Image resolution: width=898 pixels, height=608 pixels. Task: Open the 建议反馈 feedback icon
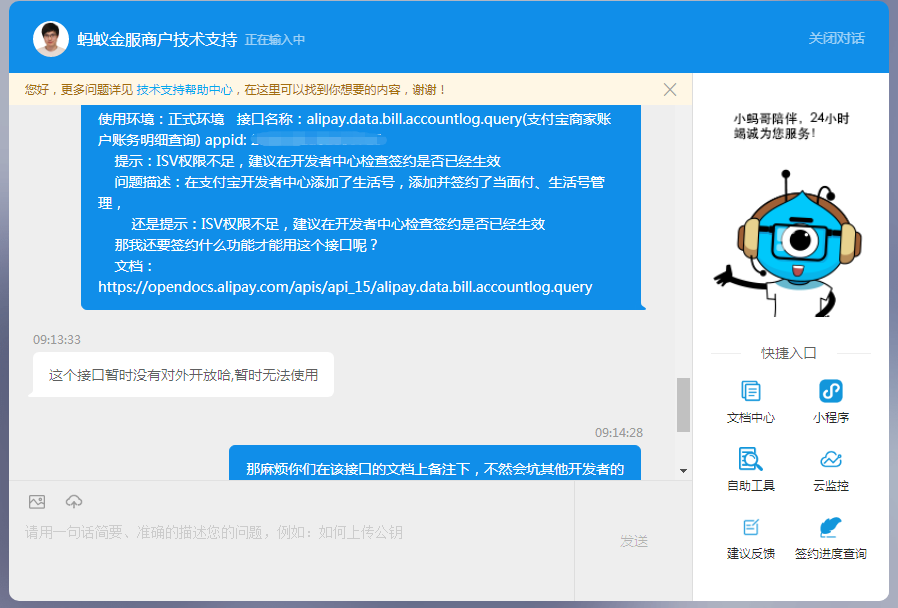pyautogui.click(x=750, y=527)
